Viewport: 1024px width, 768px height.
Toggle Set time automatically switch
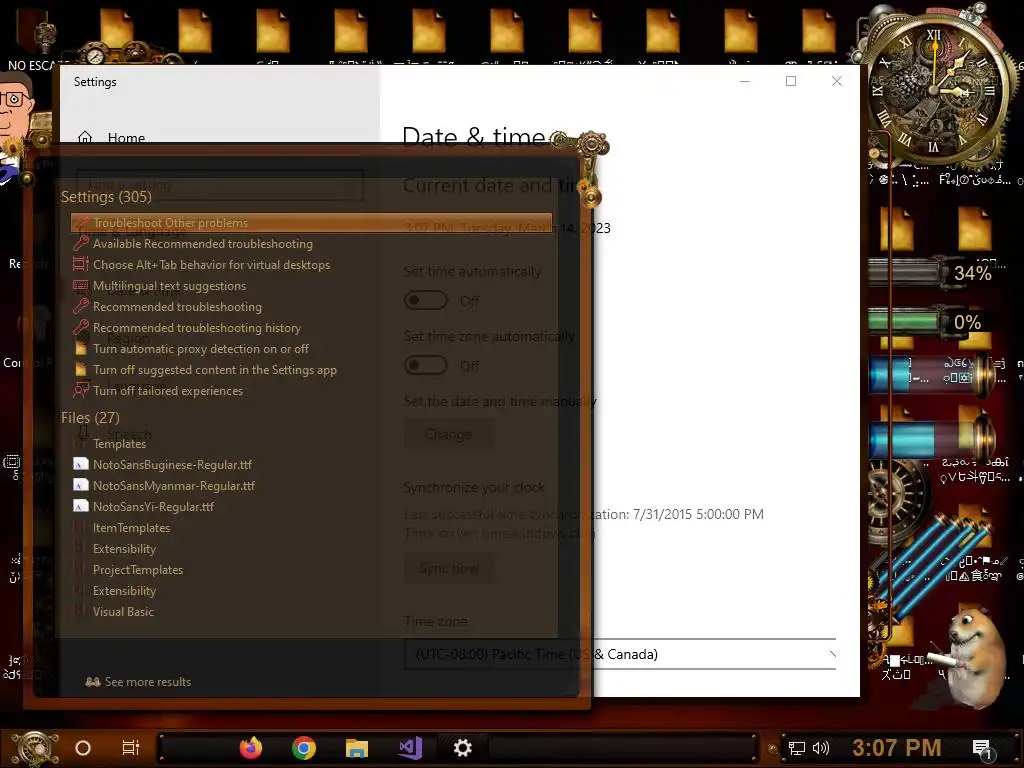click(426, 300)
